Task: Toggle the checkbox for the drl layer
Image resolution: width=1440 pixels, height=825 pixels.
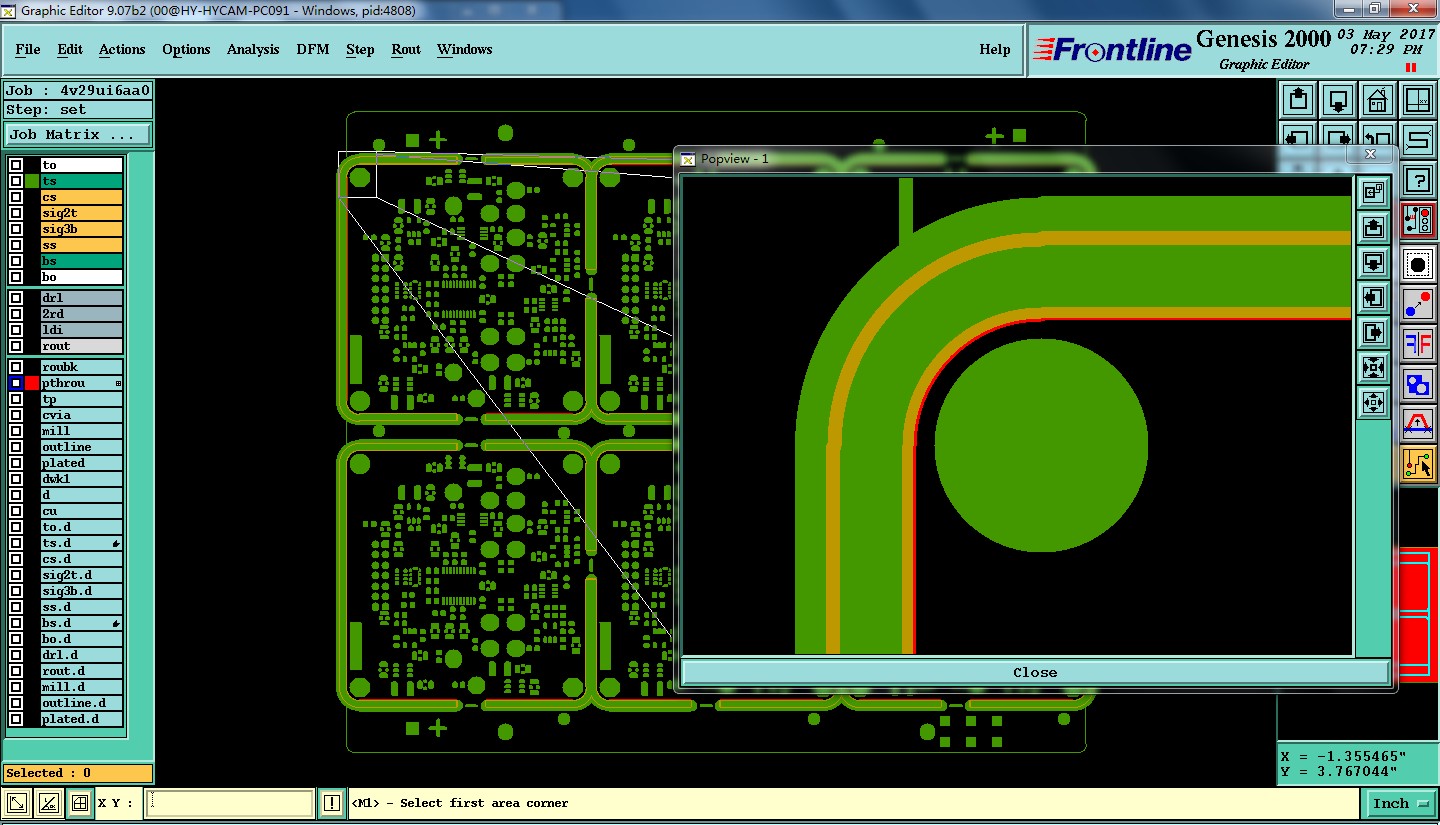Action: 16,298
